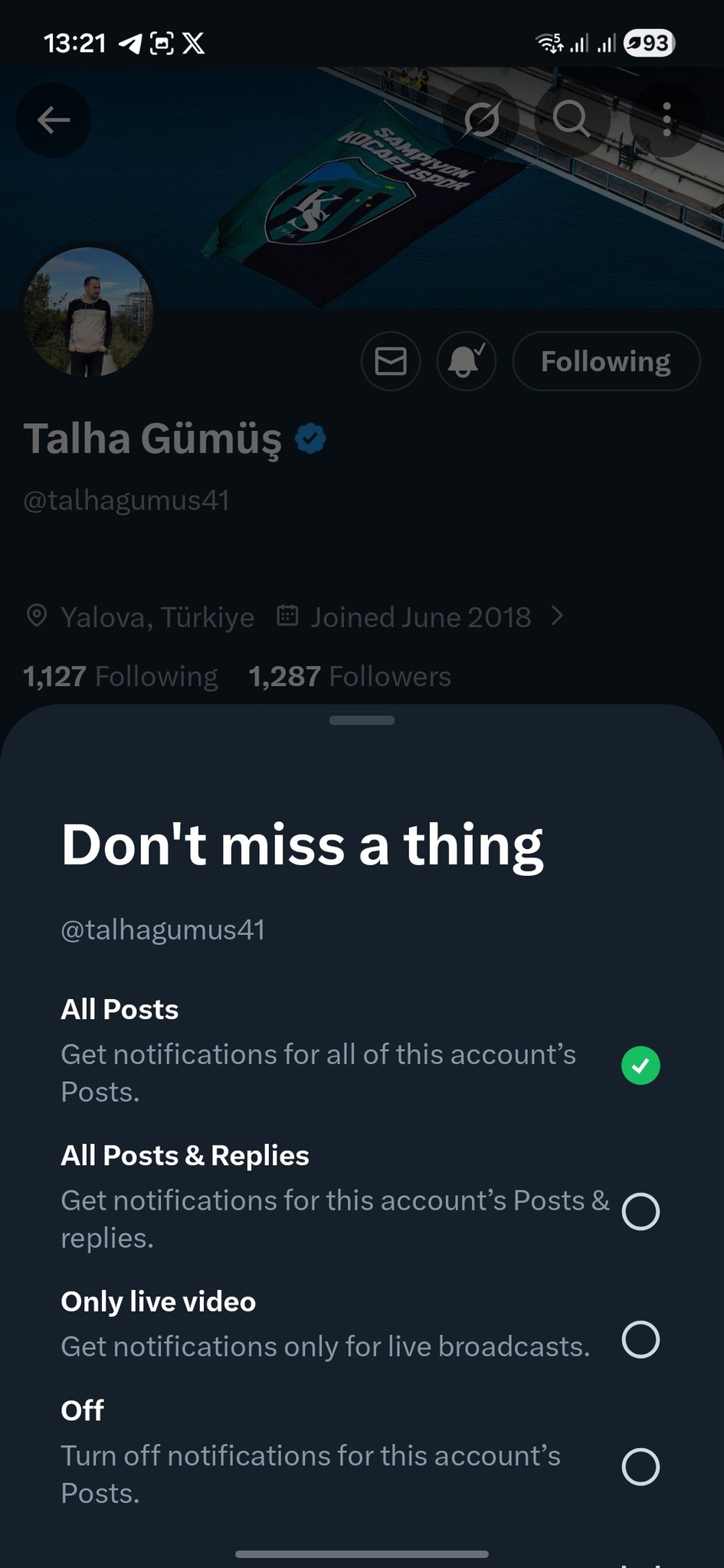Tap the battery indicator in status bar

(x=649, y=44)
